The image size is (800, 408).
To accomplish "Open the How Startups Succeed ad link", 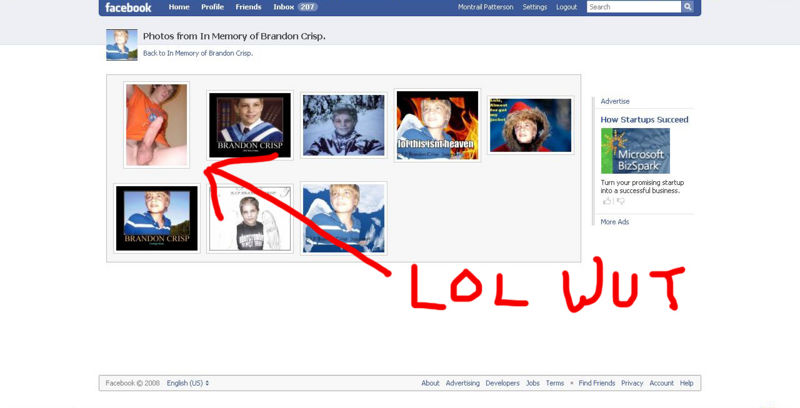I will click(644, 120).
